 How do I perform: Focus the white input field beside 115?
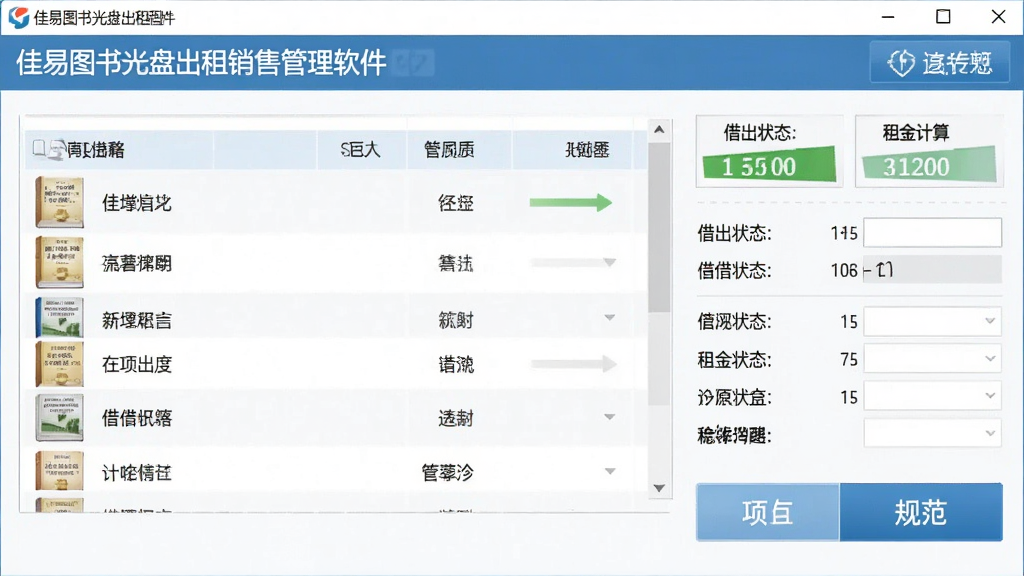(932, 232)
